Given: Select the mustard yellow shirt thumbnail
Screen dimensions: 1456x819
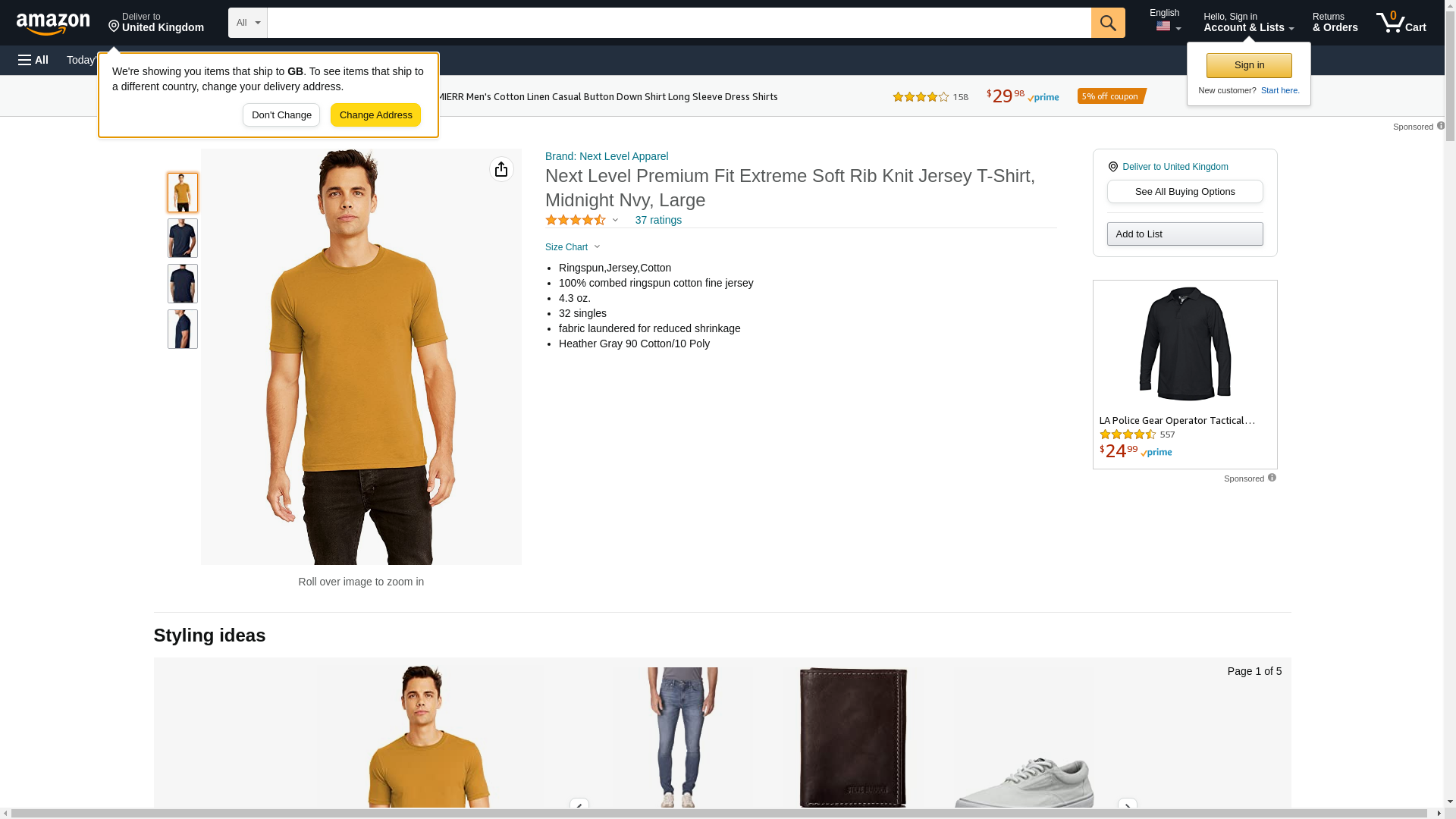Looking at the screenshot, I should coord(183,193).
